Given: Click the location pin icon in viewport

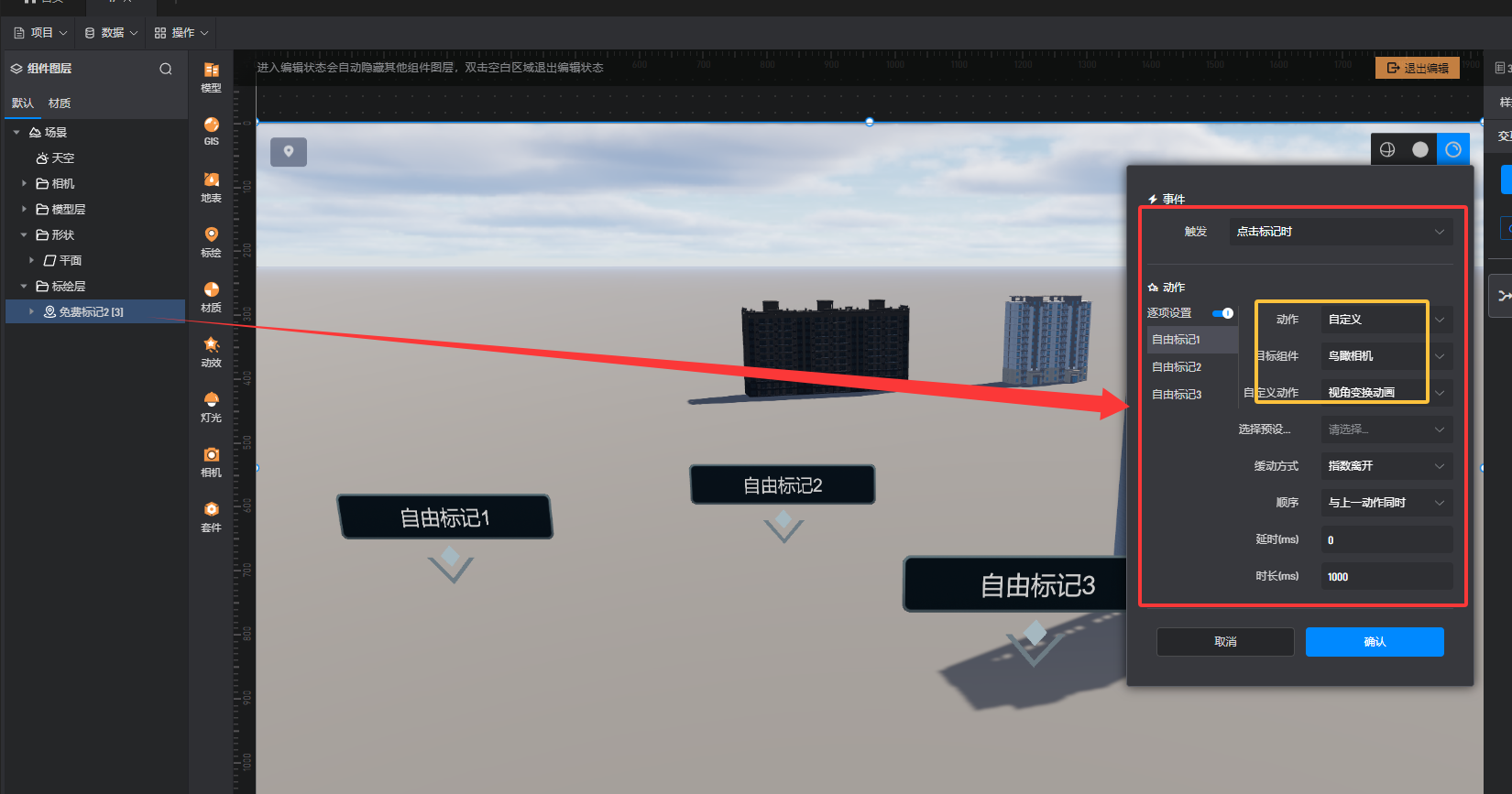Looking at the screenshot, I should [289, 152].
